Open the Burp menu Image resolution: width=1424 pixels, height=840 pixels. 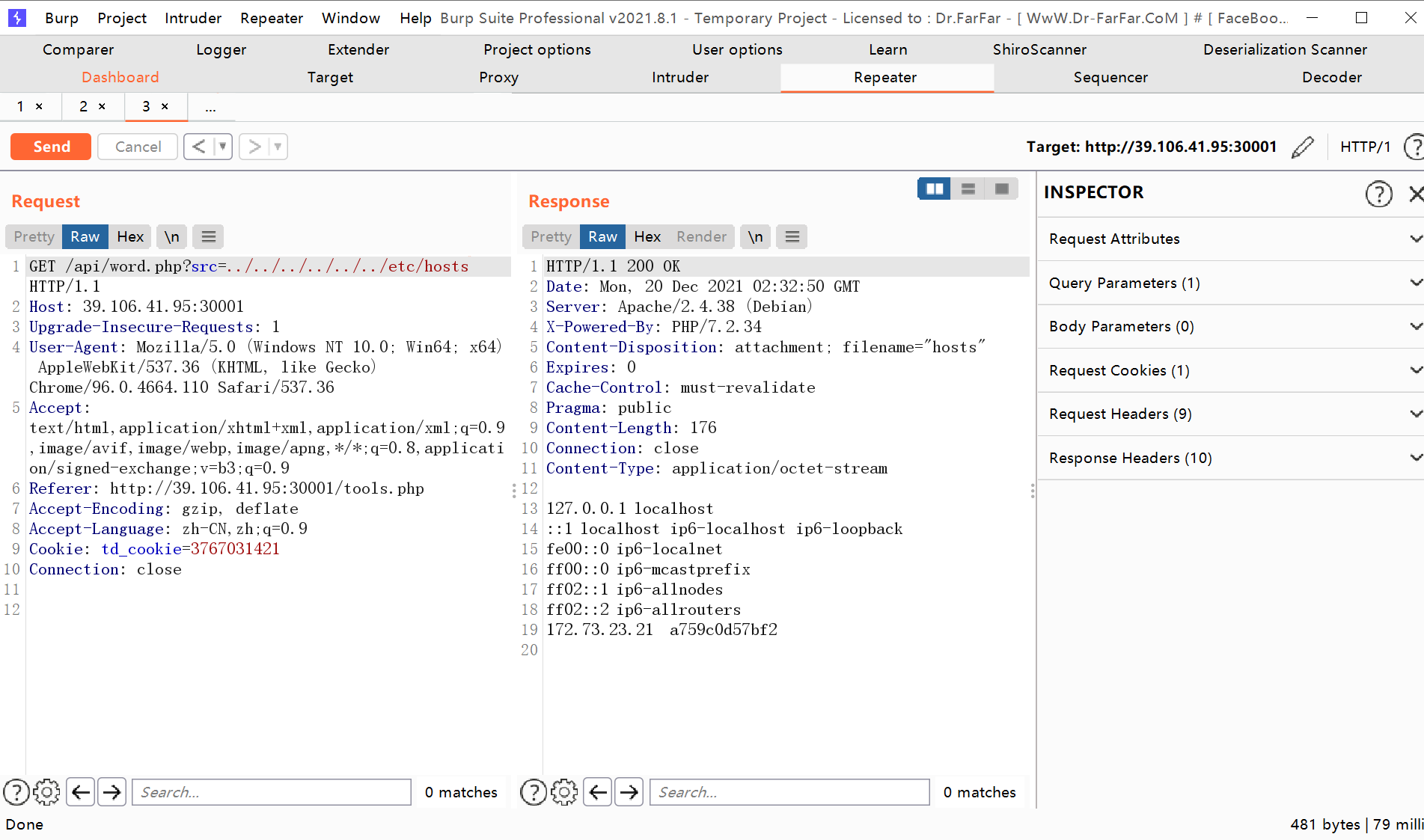point(61,18)
